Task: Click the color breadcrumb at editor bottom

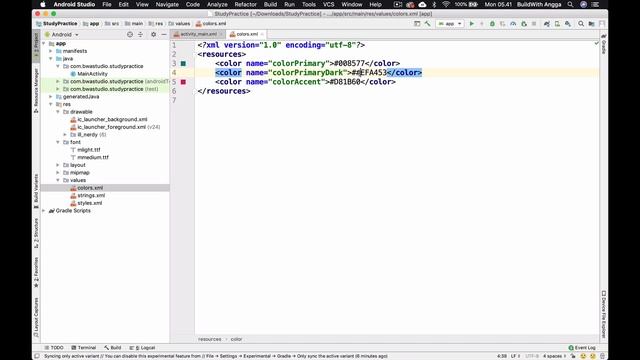Action: click(236, 339)
